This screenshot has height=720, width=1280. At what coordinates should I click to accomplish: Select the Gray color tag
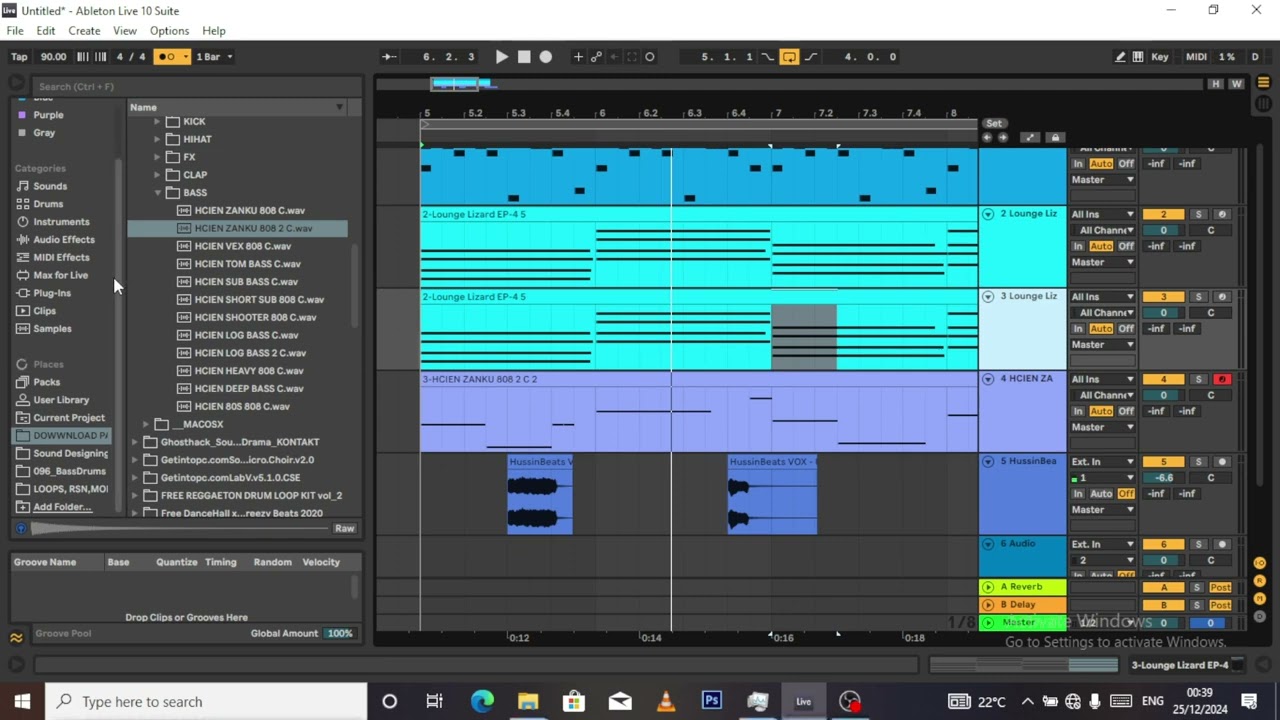44,133
